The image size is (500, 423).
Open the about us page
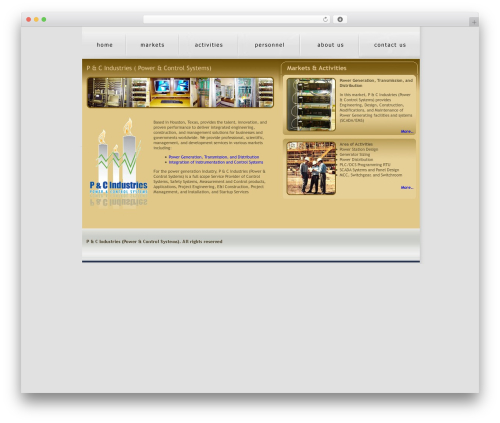[330, 45]
